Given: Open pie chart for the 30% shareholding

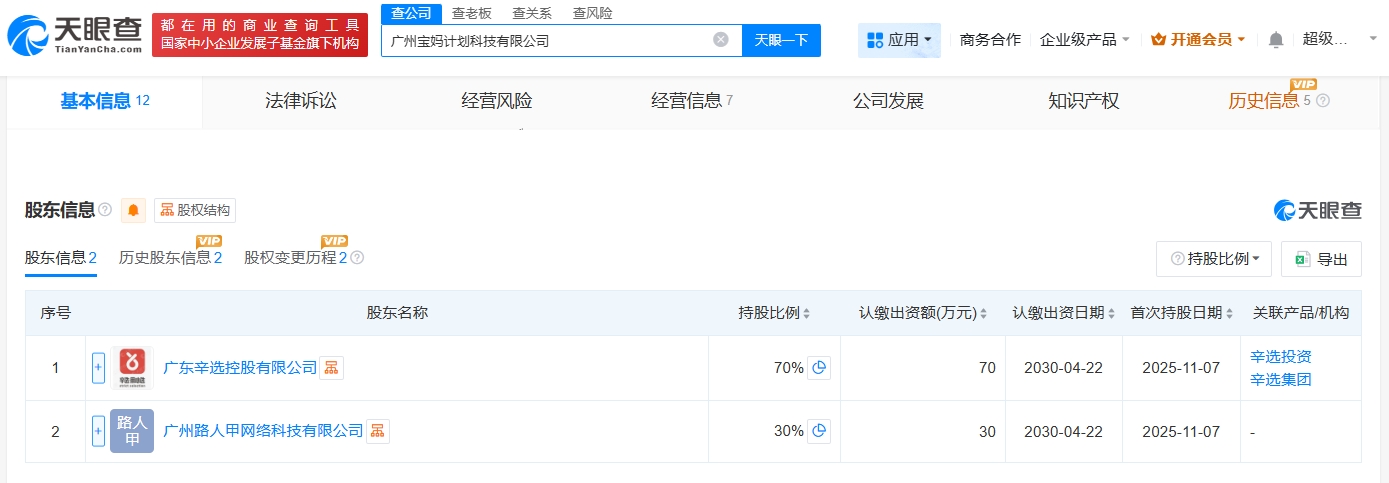Looking at the screenshot, I should tap(819, 431).
